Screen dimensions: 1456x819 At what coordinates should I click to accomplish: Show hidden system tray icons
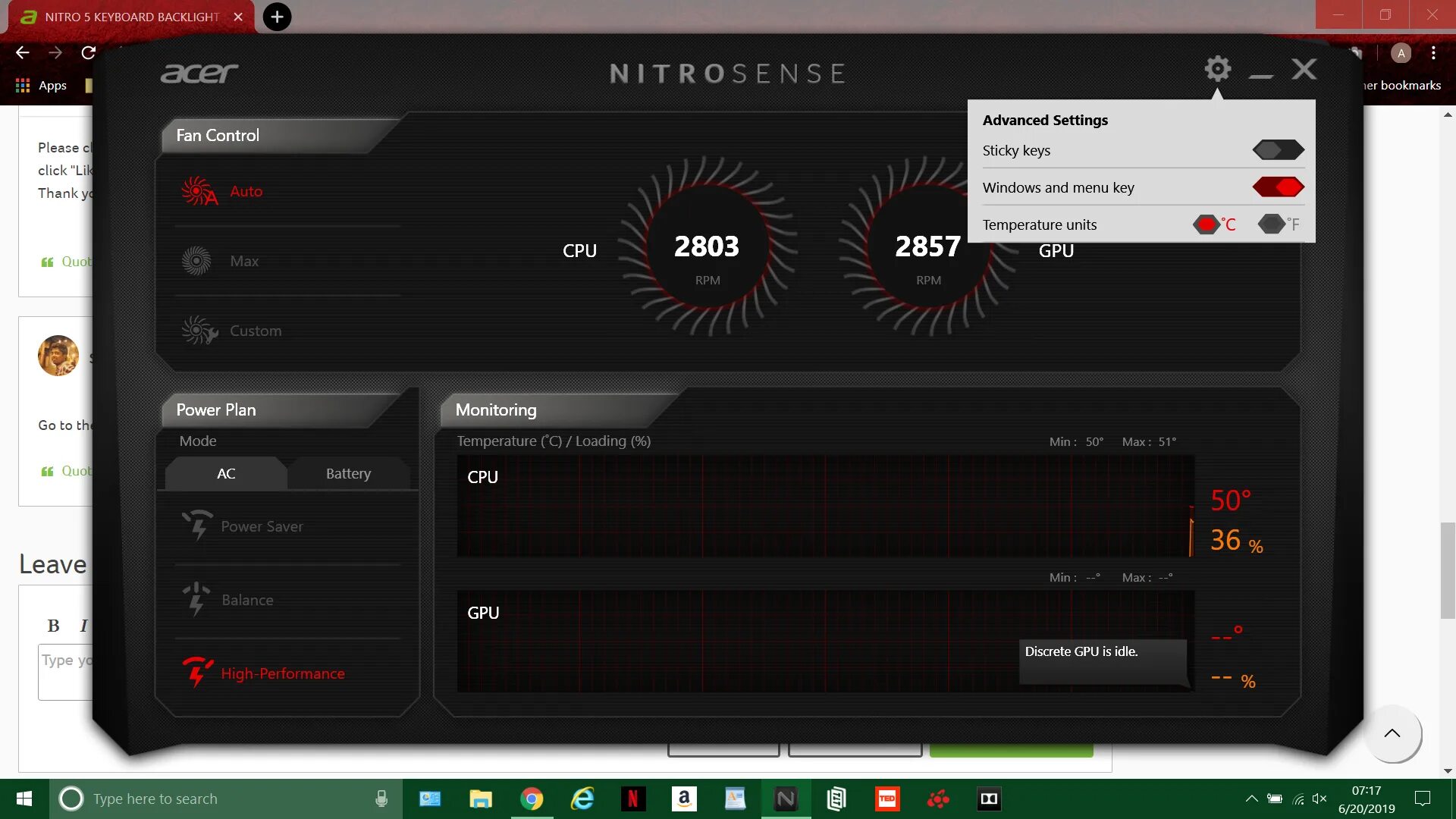1252,799
